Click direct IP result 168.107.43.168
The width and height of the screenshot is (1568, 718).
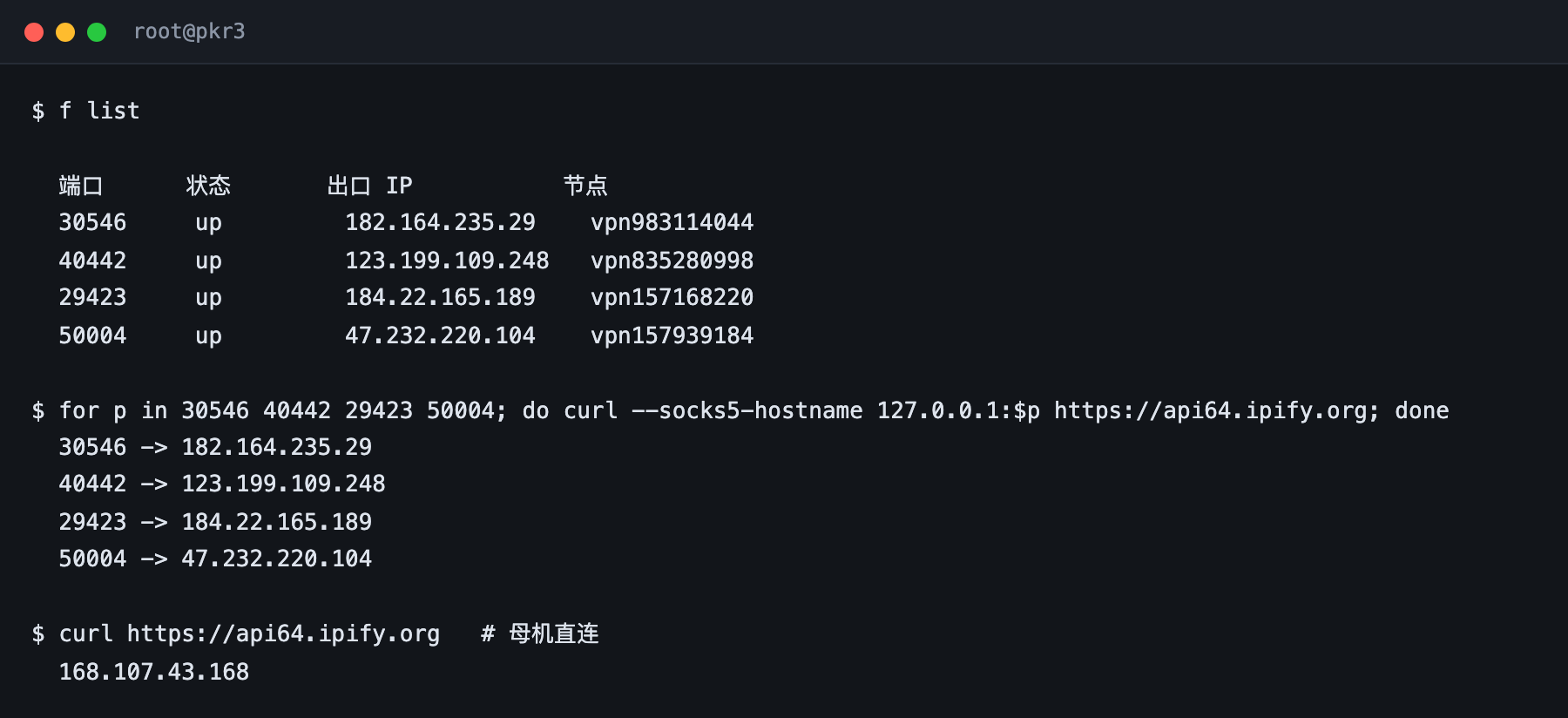click(154, 672)
